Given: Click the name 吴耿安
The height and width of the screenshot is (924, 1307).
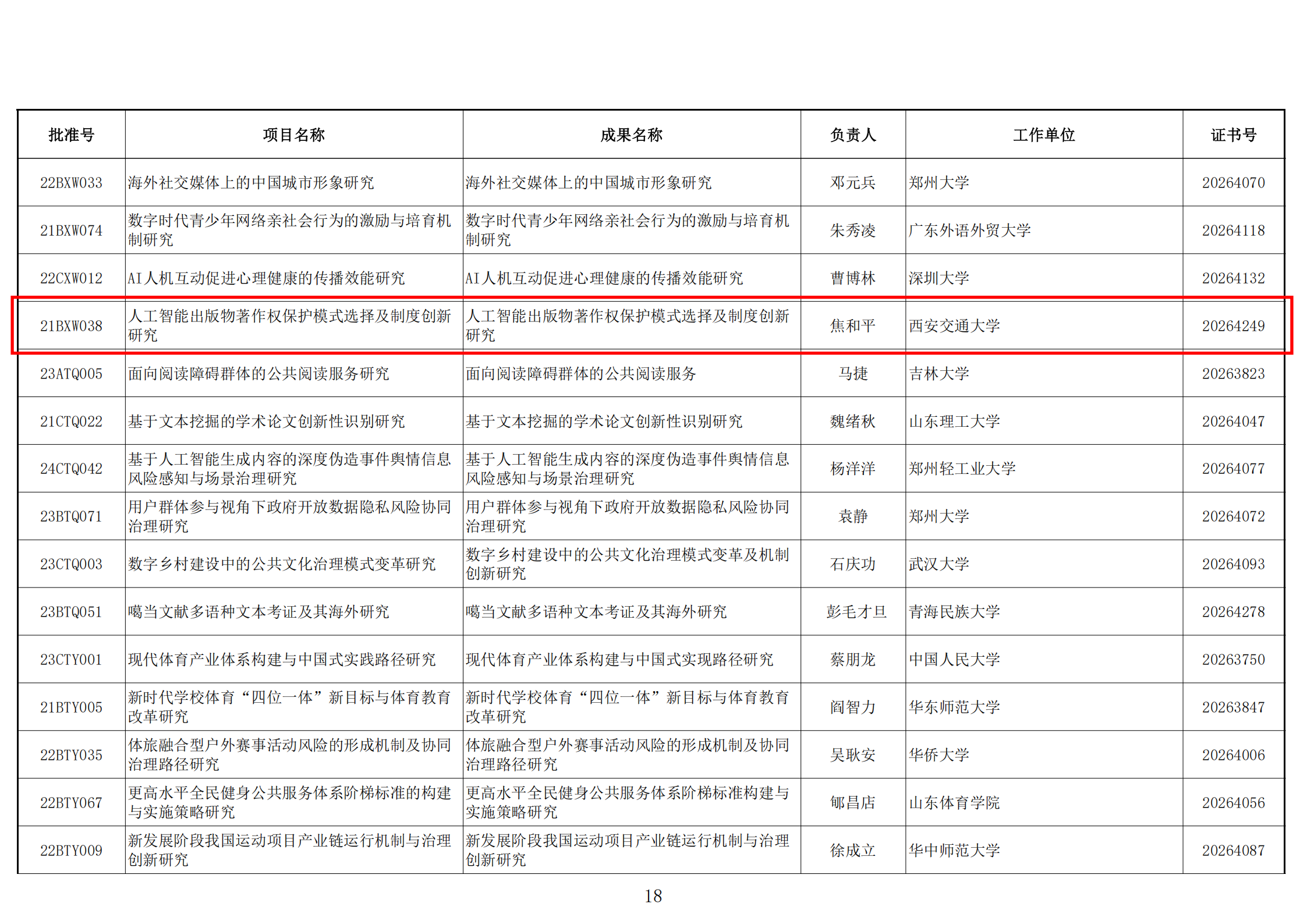Looking at the screenshot, I should coord(853,755).
